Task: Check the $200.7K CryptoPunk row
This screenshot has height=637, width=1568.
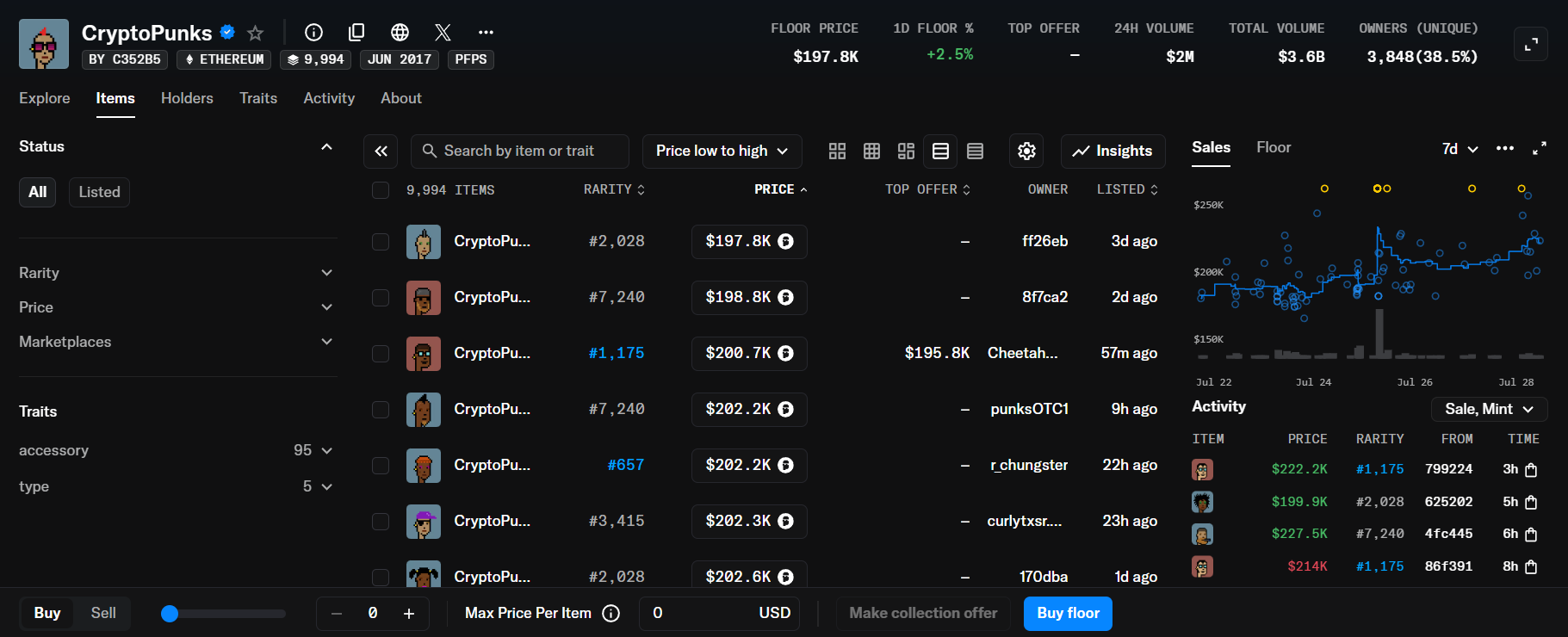Action: pos(381,354)
